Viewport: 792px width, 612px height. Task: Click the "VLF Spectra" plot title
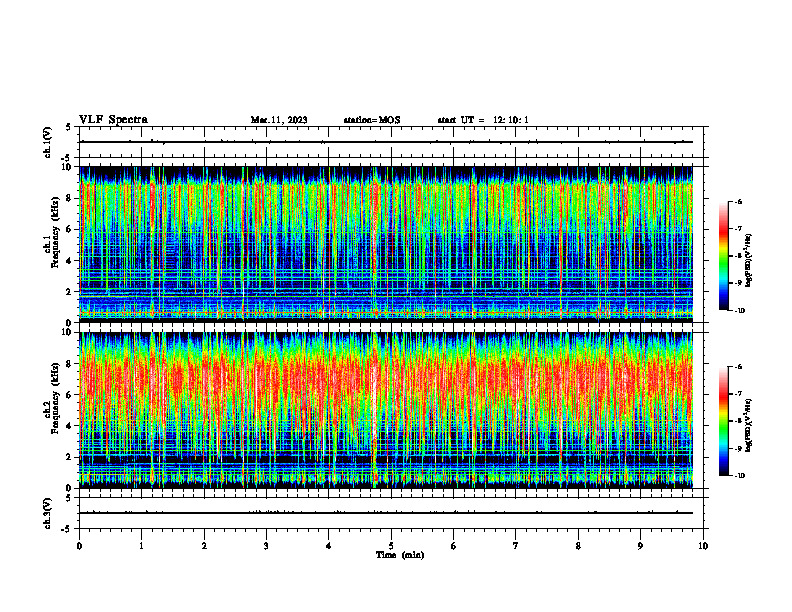(113, 120)
